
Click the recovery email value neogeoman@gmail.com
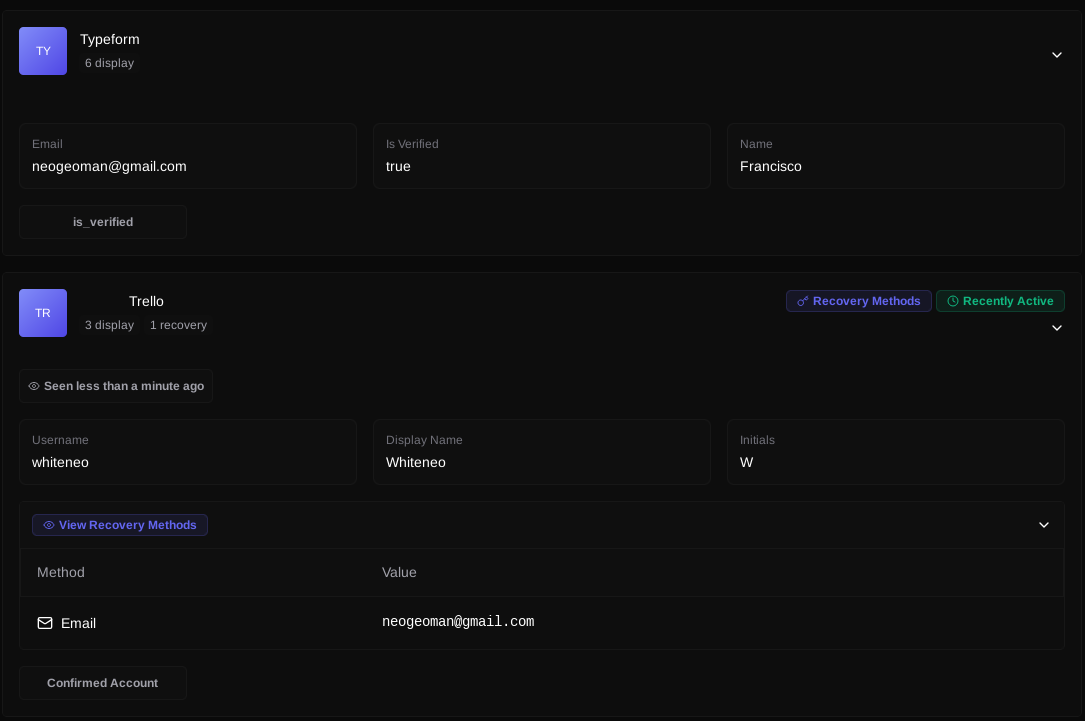(x=458, y=622)
